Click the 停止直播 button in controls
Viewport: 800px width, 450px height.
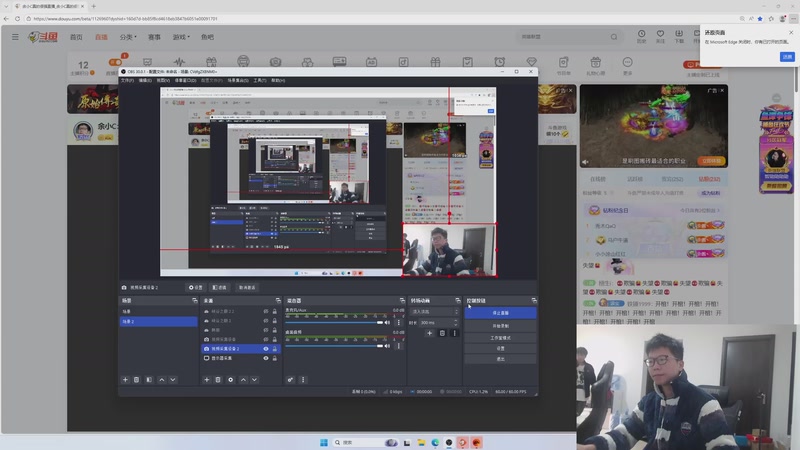[x=500, y=313]
